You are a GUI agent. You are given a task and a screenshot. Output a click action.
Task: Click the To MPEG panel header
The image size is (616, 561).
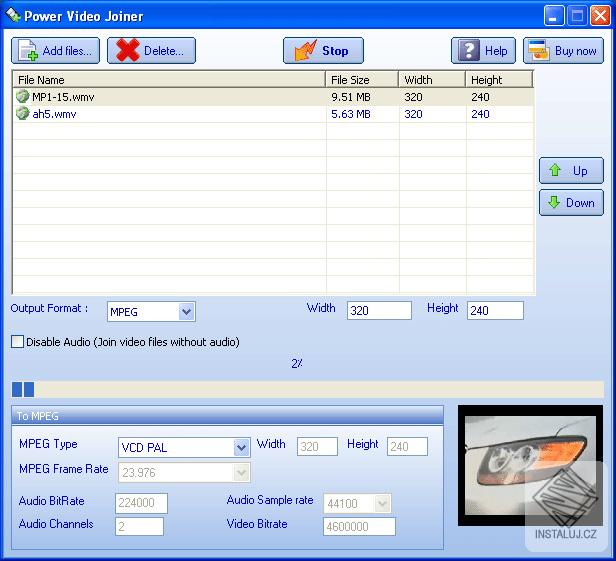(x=227, y=416)
